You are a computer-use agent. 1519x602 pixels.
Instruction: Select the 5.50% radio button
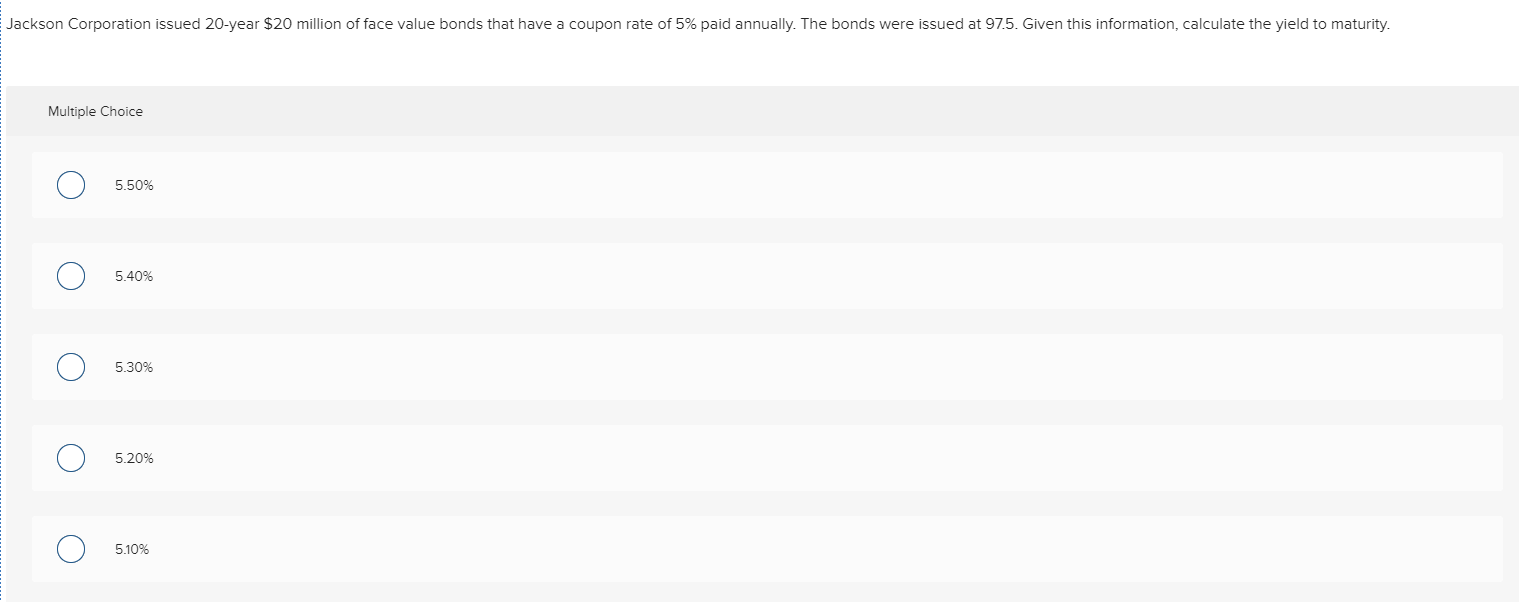[70, 184]
